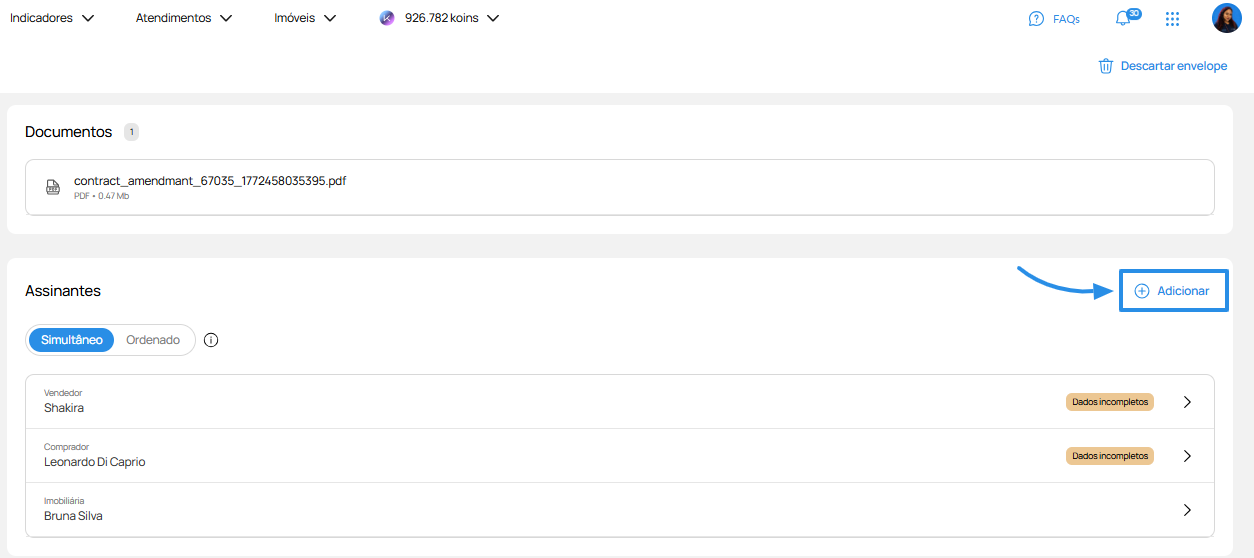
Task: Expand Leonardo Di Caprio signer row
Action: coord(620,456)
